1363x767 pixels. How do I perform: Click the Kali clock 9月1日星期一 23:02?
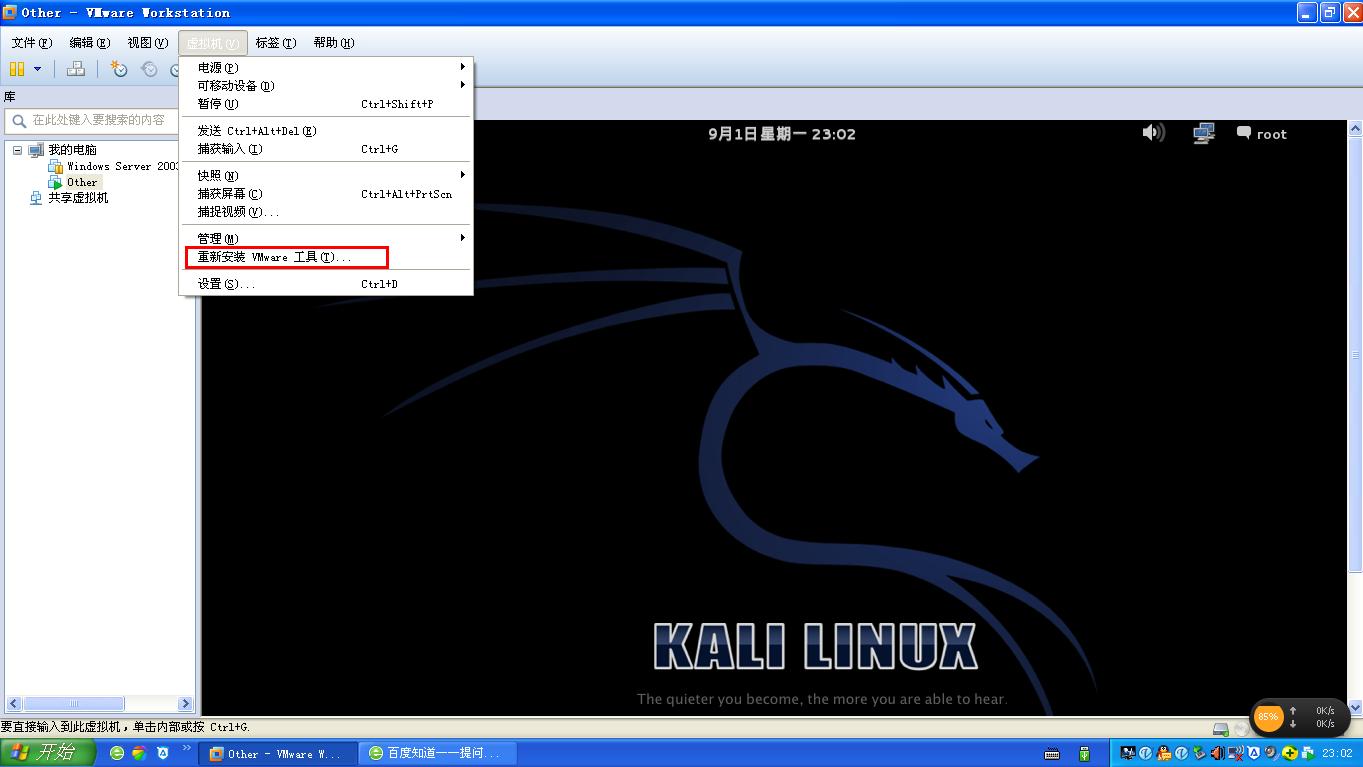(782, 134)
